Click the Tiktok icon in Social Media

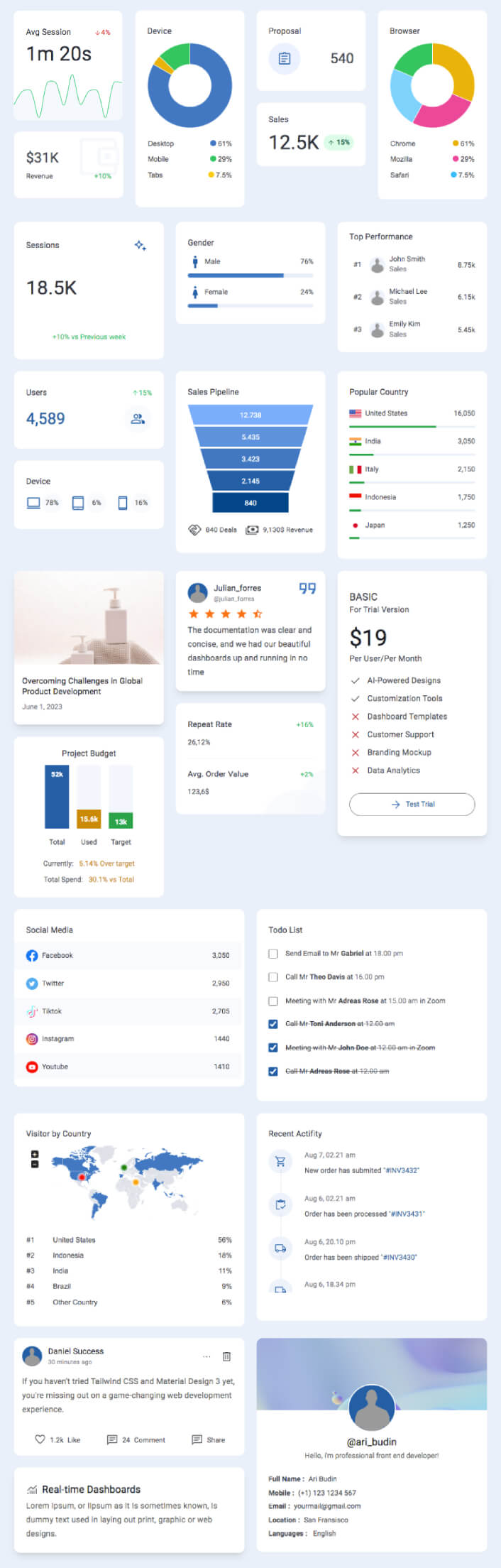tap(32, 1011)
